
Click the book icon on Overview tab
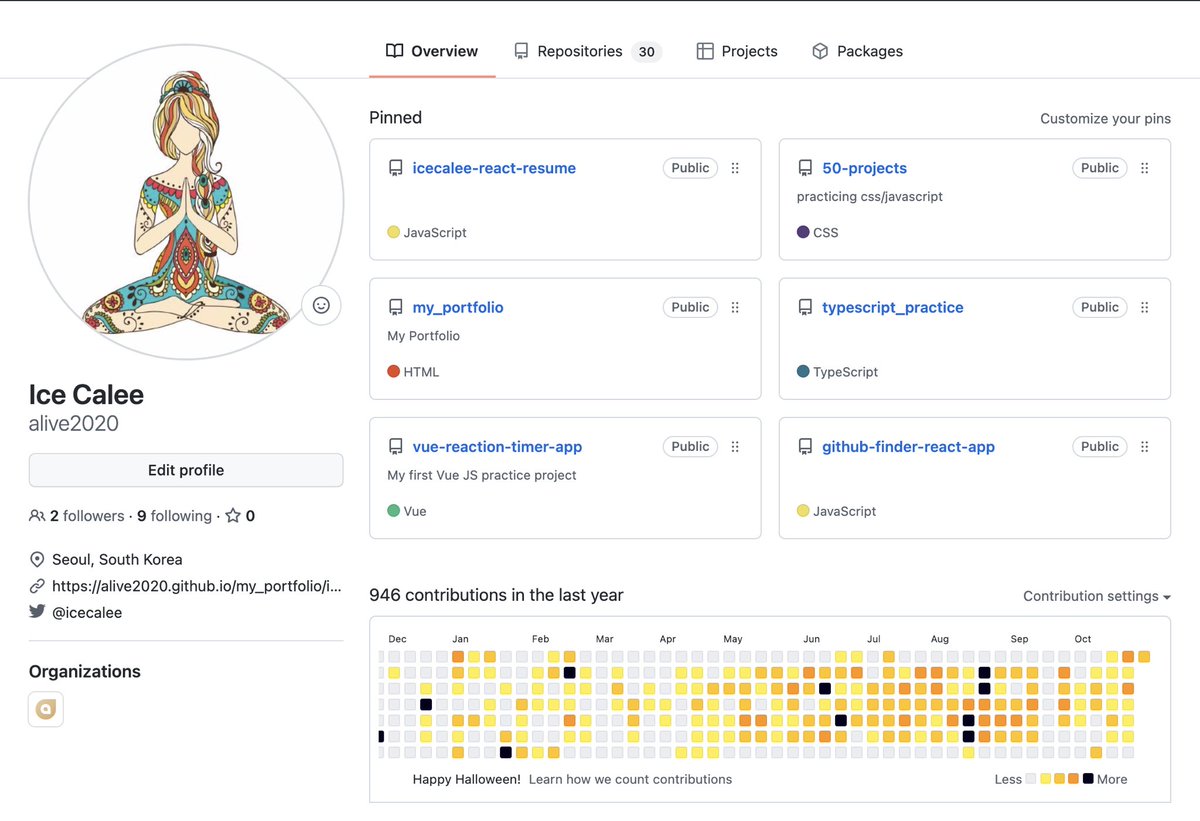click(395, 51)
